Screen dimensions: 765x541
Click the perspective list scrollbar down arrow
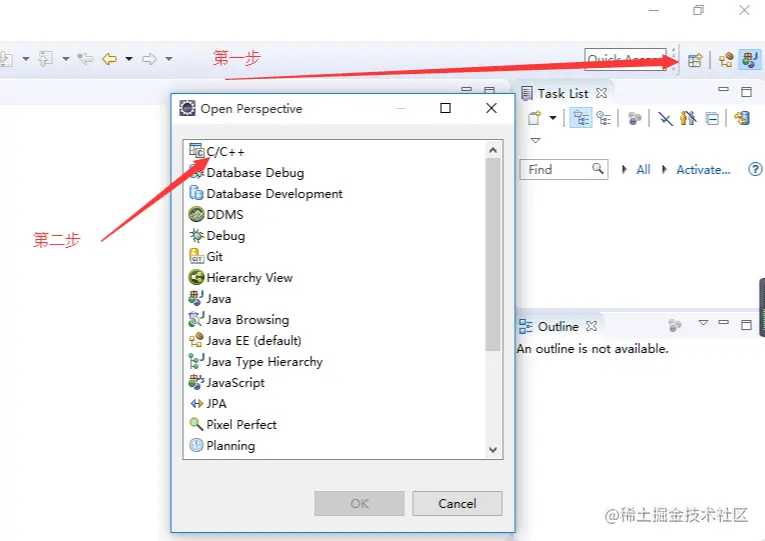(x=493, y=449)
